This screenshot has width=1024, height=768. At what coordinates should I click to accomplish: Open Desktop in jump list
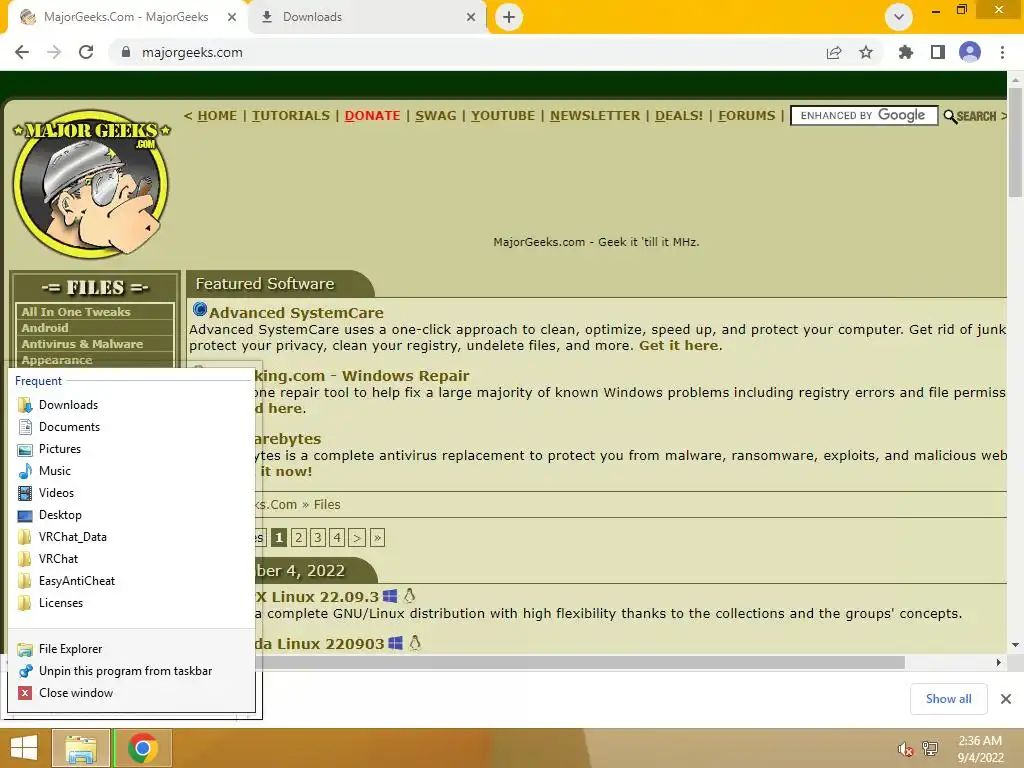point(131,515)
